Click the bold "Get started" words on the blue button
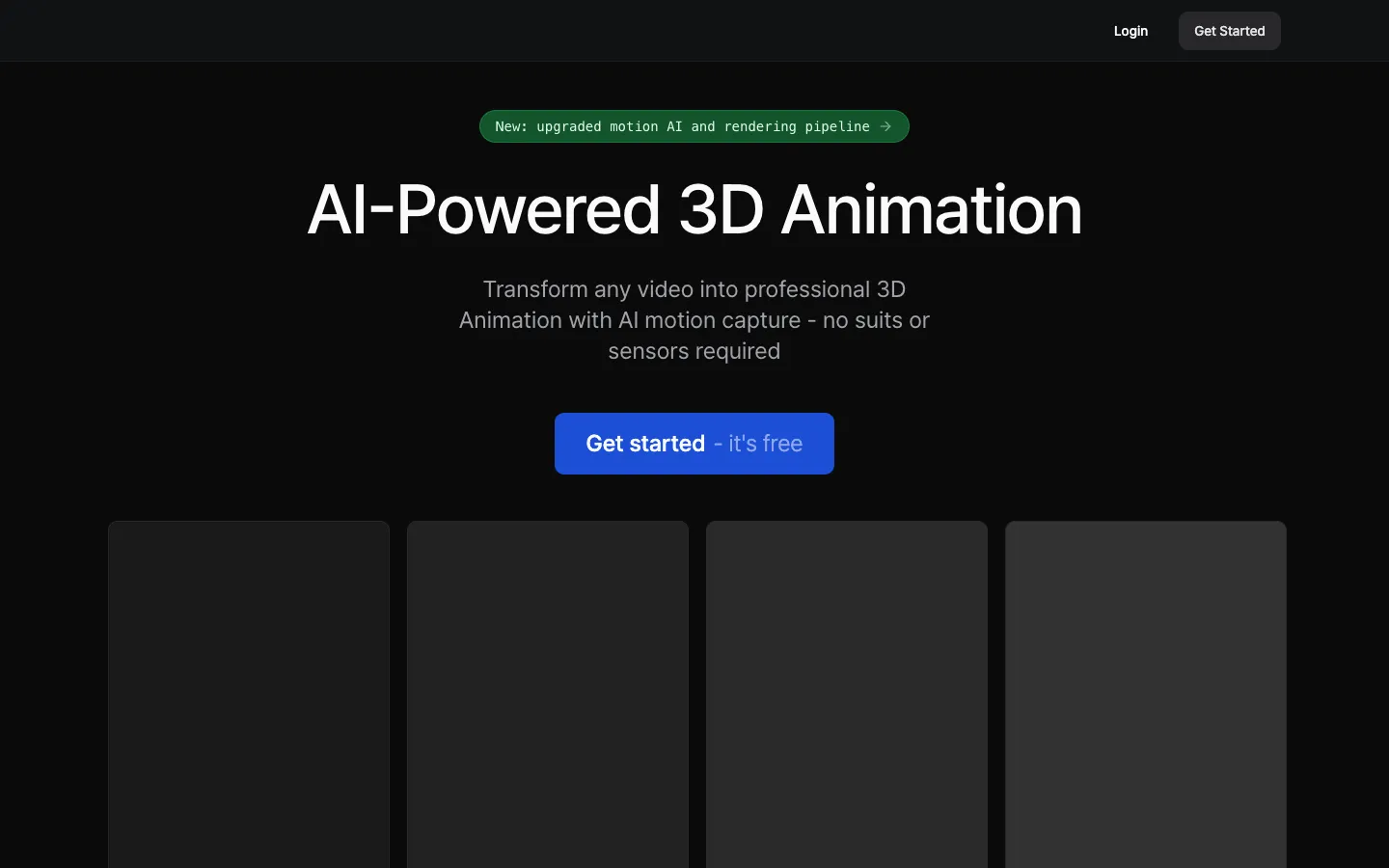Viewport: 1389px width, 868px height. [645, 444]
